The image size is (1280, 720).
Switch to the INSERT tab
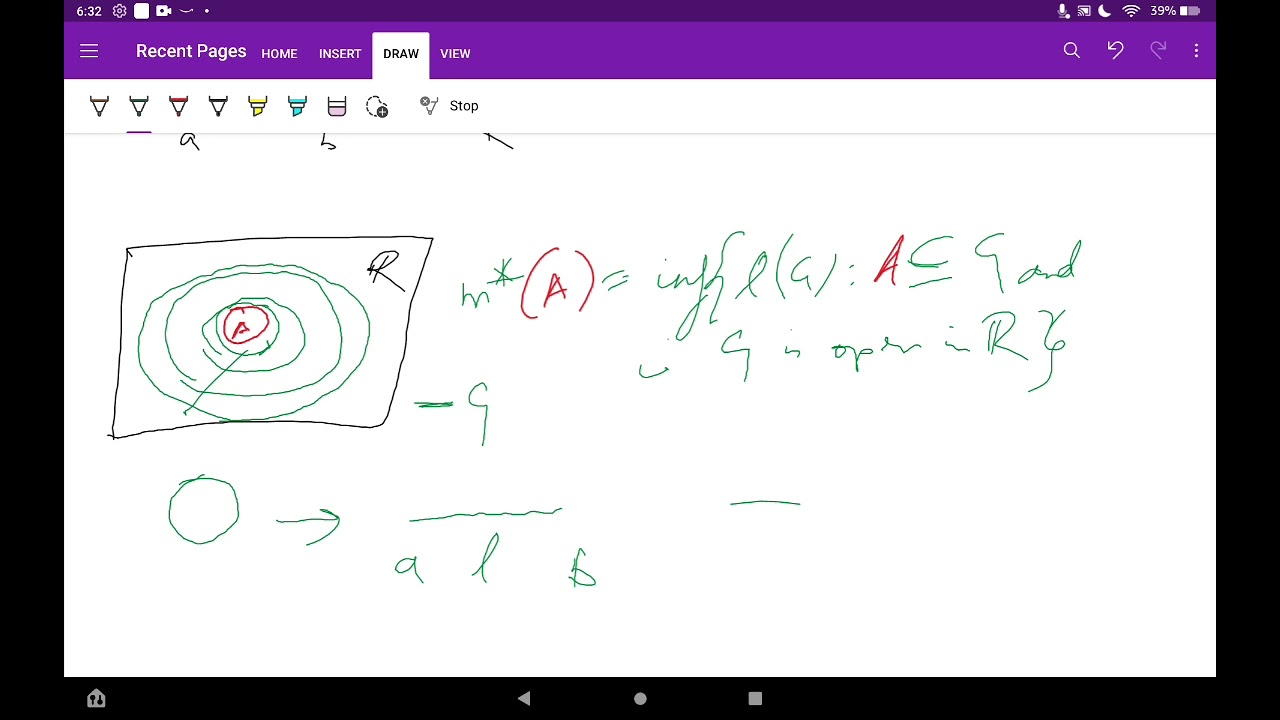[x=340, y=54]
